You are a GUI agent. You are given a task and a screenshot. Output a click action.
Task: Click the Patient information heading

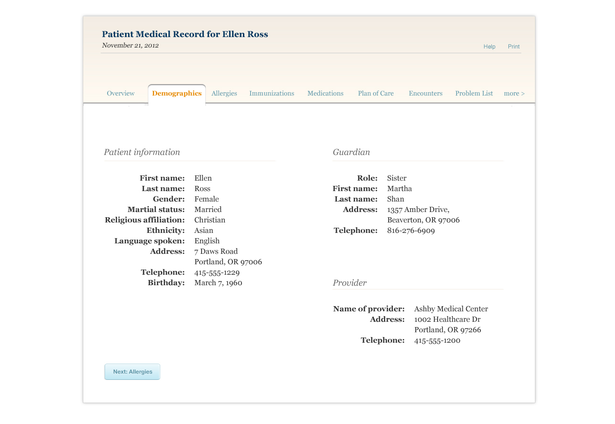[142, 152]
